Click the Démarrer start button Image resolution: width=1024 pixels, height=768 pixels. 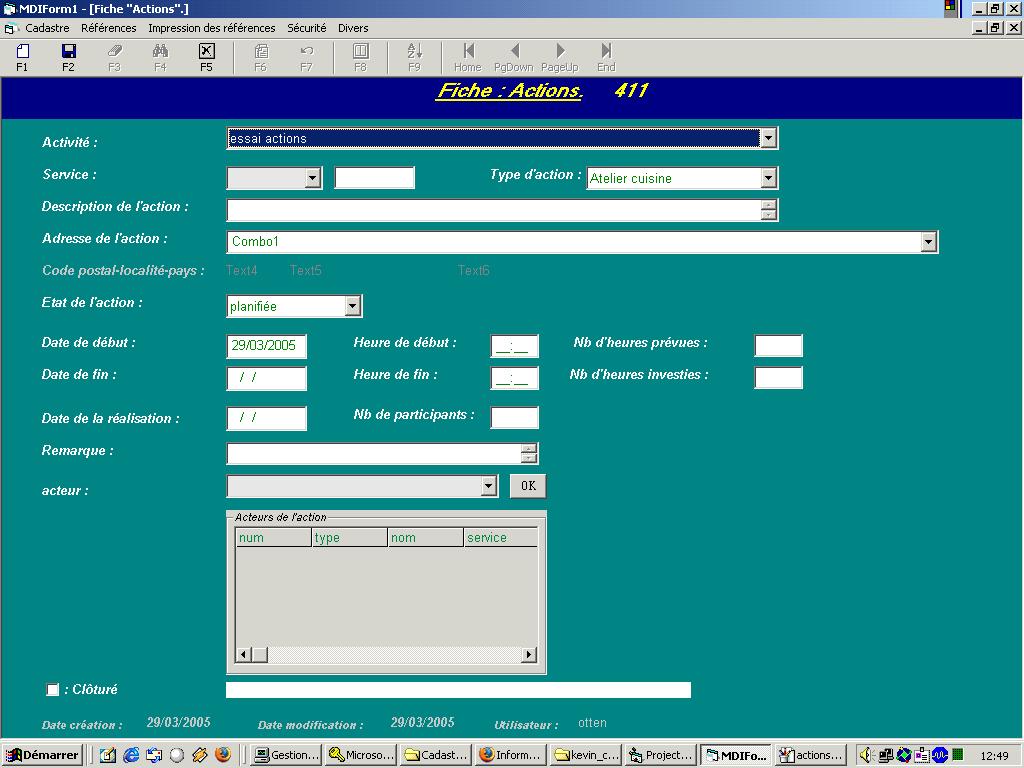[x=42, y=755]
